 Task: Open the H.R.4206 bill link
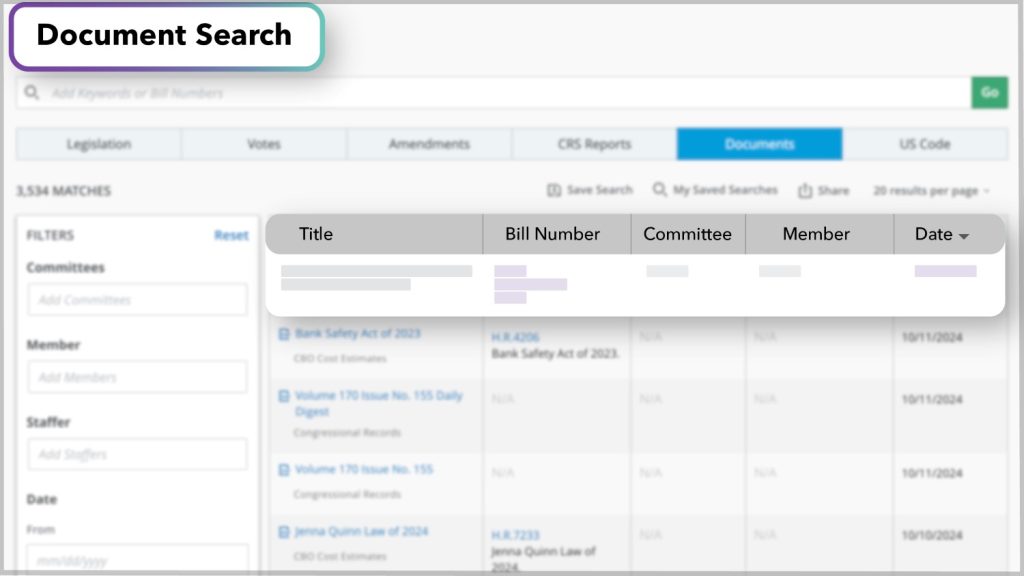pyautogui.click(x=516, y=337)
